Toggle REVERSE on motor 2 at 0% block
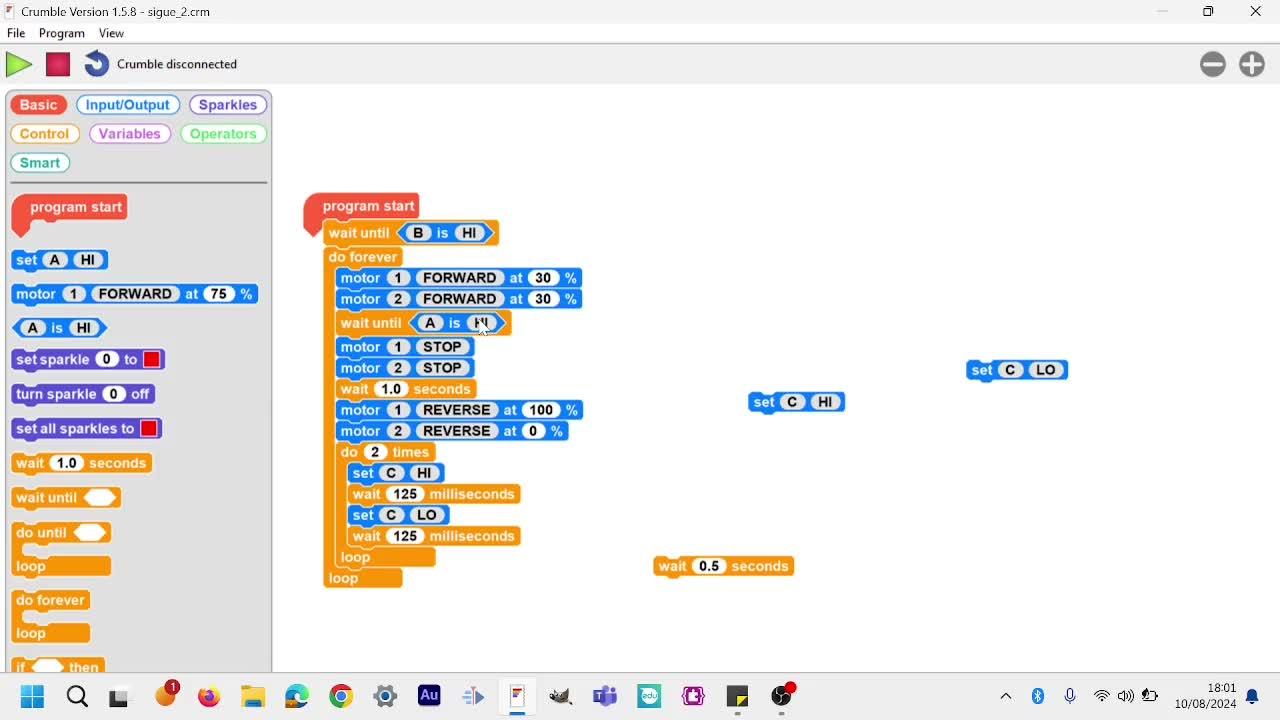The height and width of the screenshot is (720, 1280). pyautogui.click(x=457, y=431)
